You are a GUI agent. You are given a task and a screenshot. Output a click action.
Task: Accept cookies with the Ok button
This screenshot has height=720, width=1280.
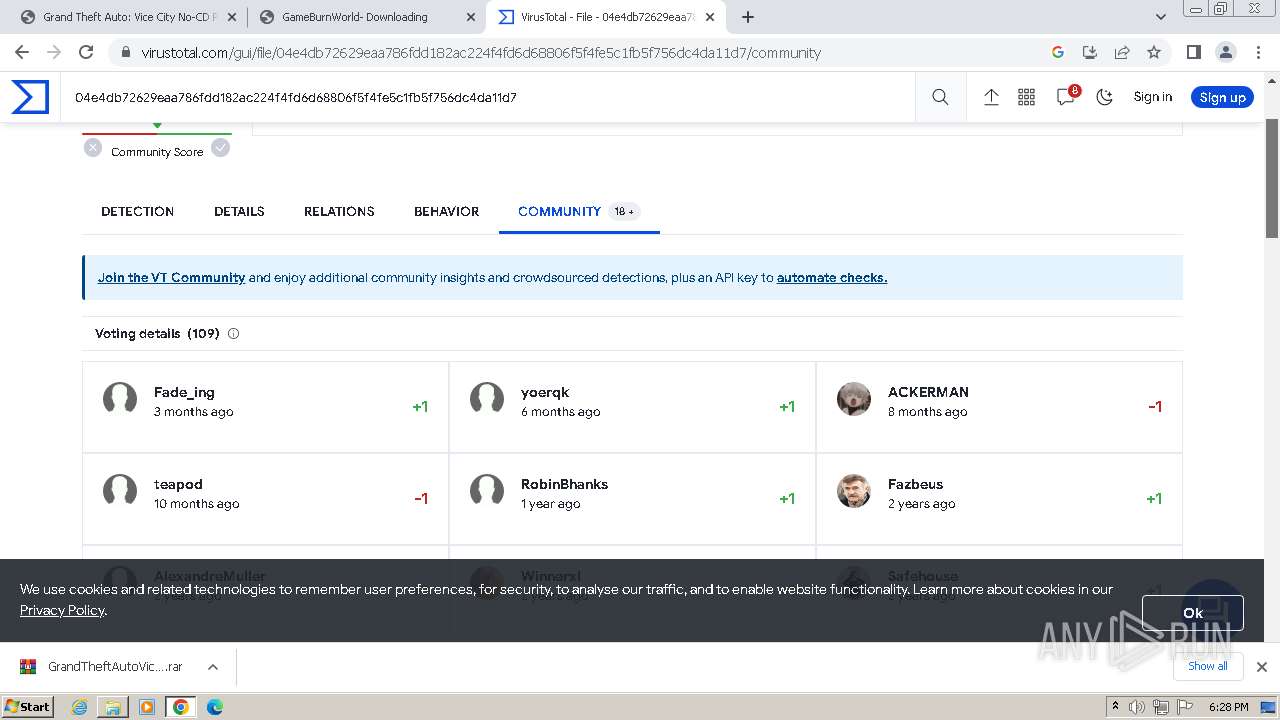(1193, 613)
